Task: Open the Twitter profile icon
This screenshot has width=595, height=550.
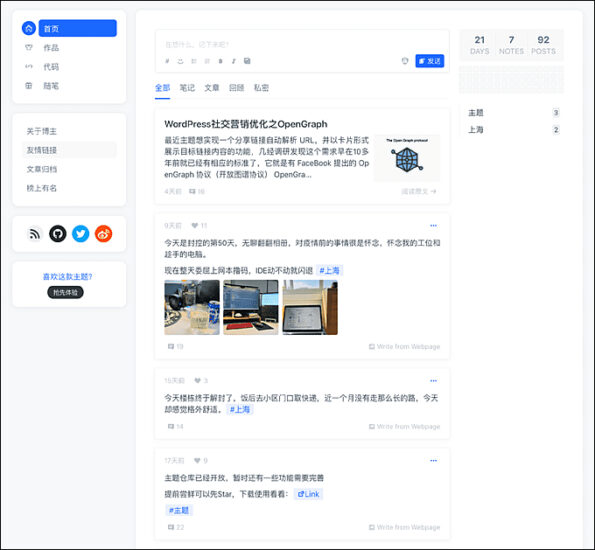Action: [80, 234]
